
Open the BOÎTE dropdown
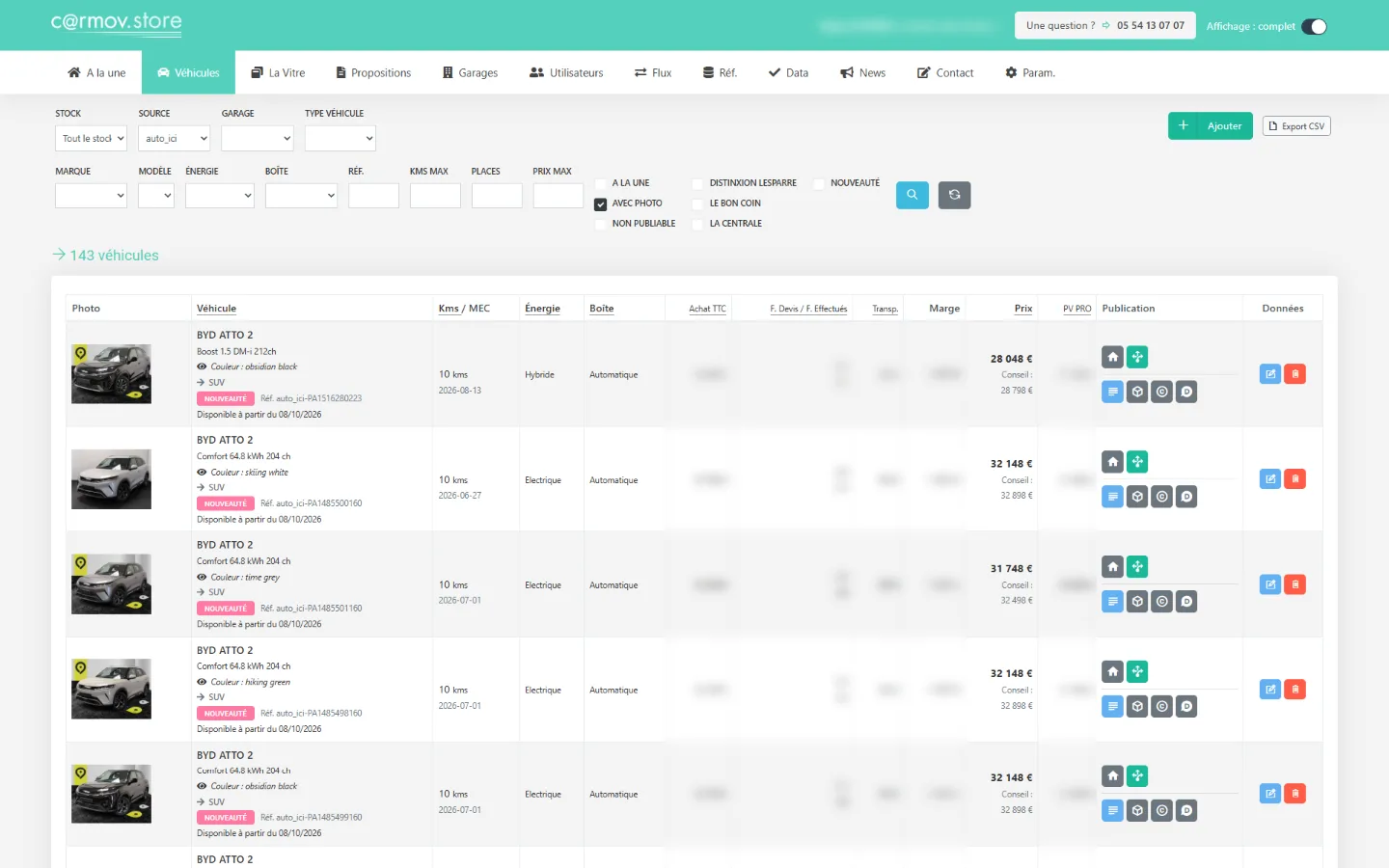coord(301,196)
